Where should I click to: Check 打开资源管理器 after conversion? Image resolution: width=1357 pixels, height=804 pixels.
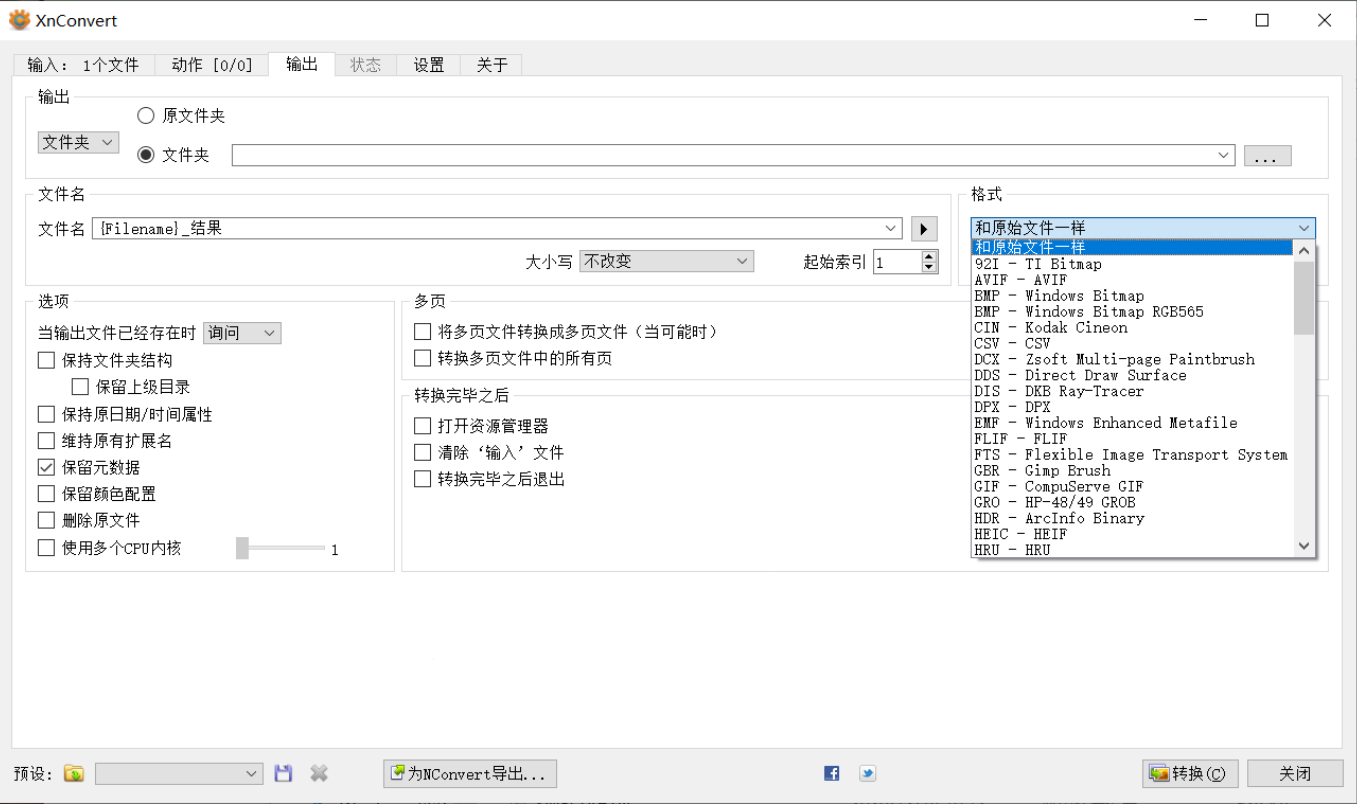tap(422, 424)
